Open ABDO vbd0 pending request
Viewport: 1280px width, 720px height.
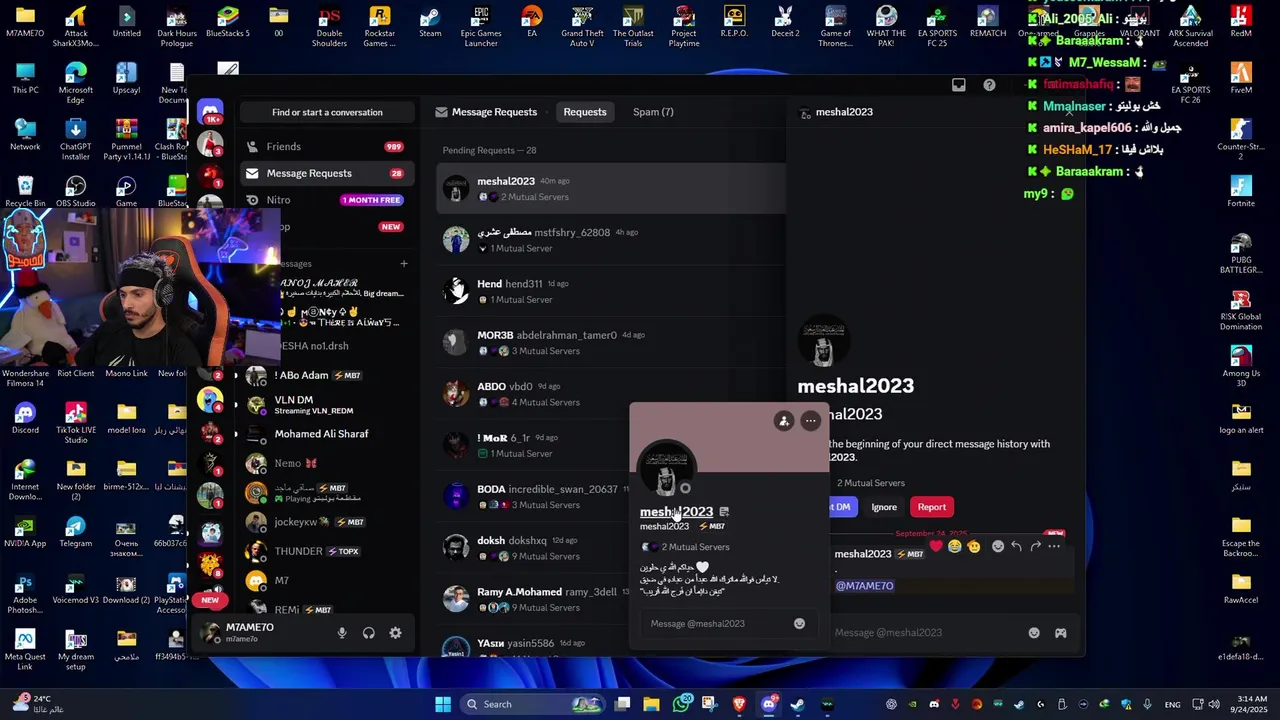coord(611,394)
